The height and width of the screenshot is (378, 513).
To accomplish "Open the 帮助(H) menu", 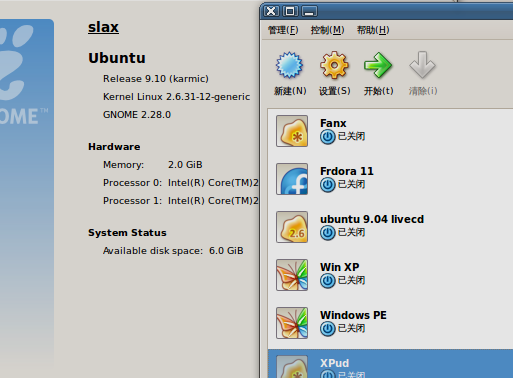I will pos(373,30).
